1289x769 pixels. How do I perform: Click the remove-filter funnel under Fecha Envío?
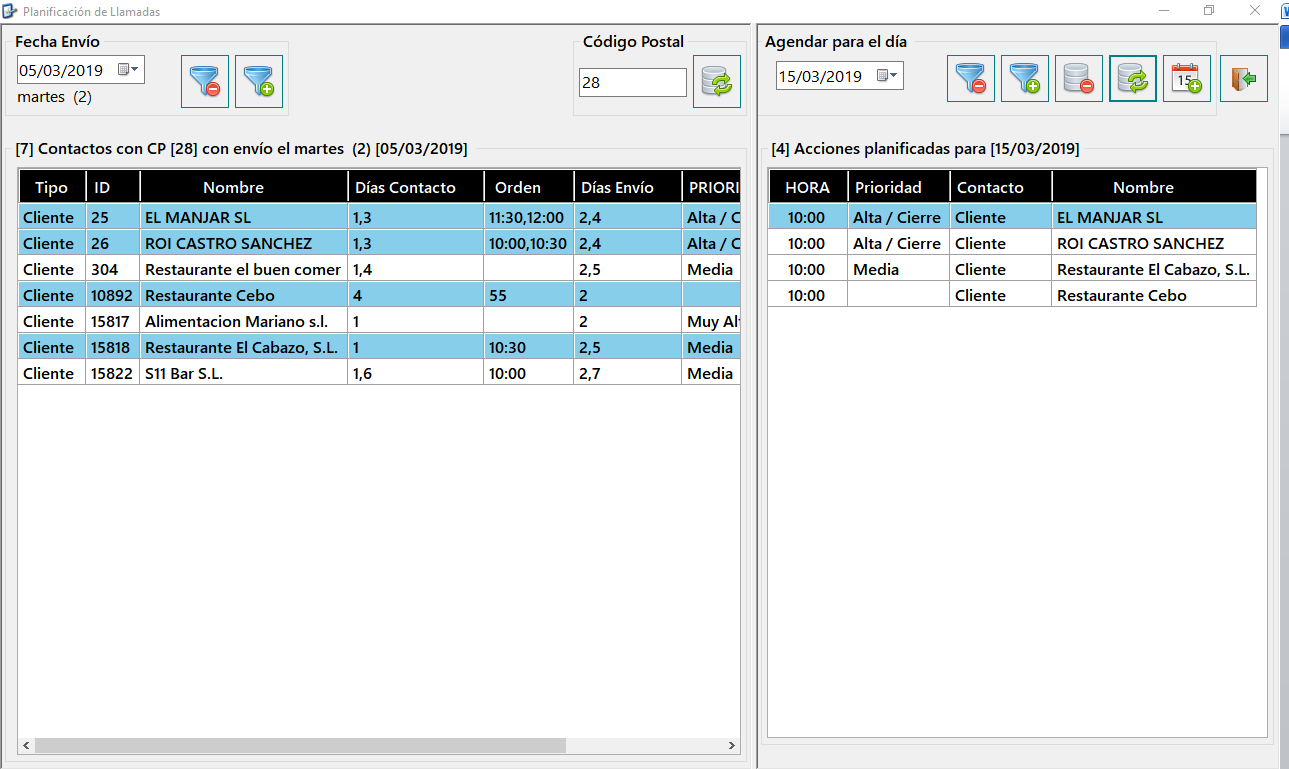(205, 82)
